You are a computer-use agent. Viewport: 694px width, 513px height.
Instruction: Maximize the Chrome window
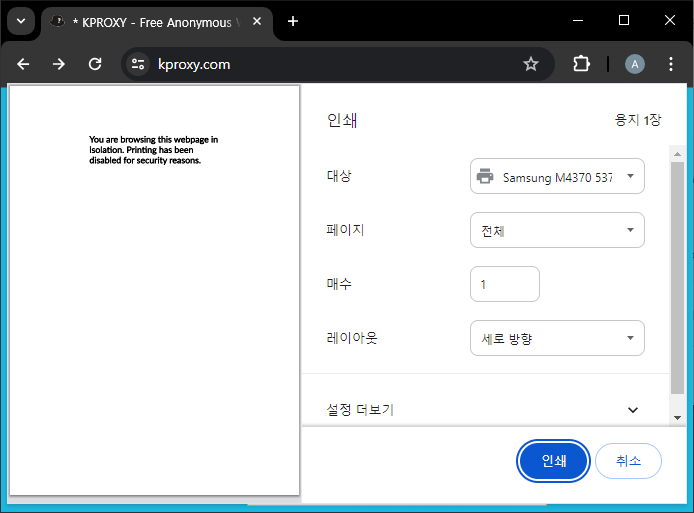point(624,20)
